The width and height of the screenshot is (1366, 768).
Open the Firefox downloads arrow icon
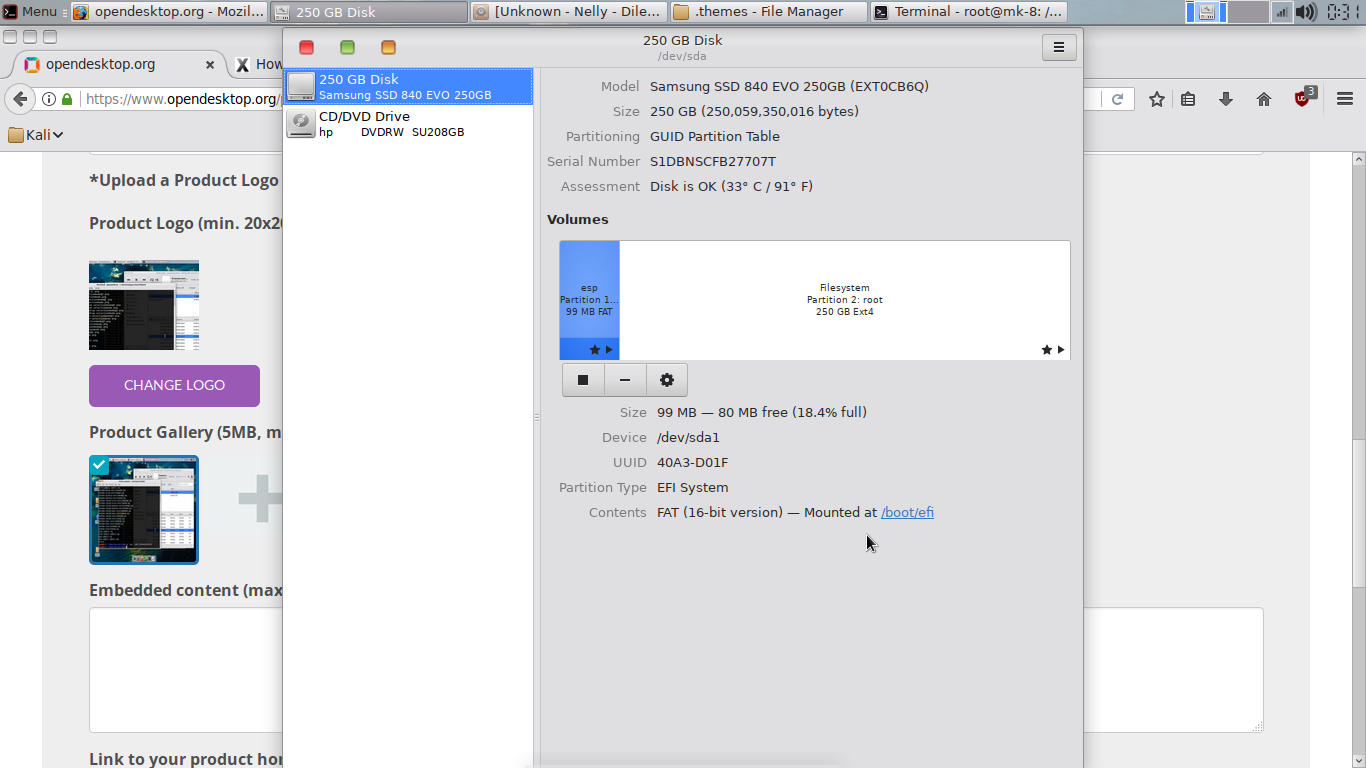coord(1226,99)
